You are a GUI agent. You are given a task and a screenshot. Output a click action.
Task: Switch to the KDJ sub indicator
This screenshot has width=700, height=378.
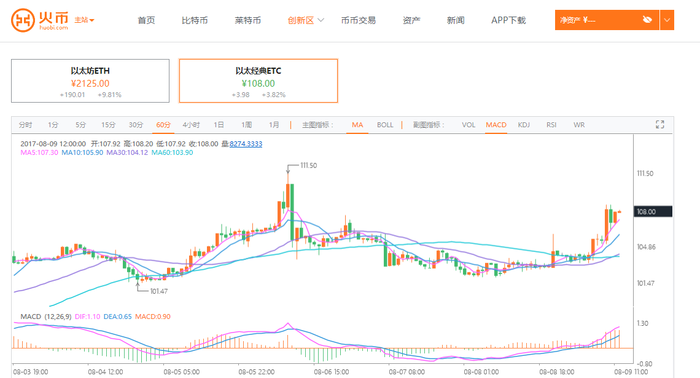(524, 125)
